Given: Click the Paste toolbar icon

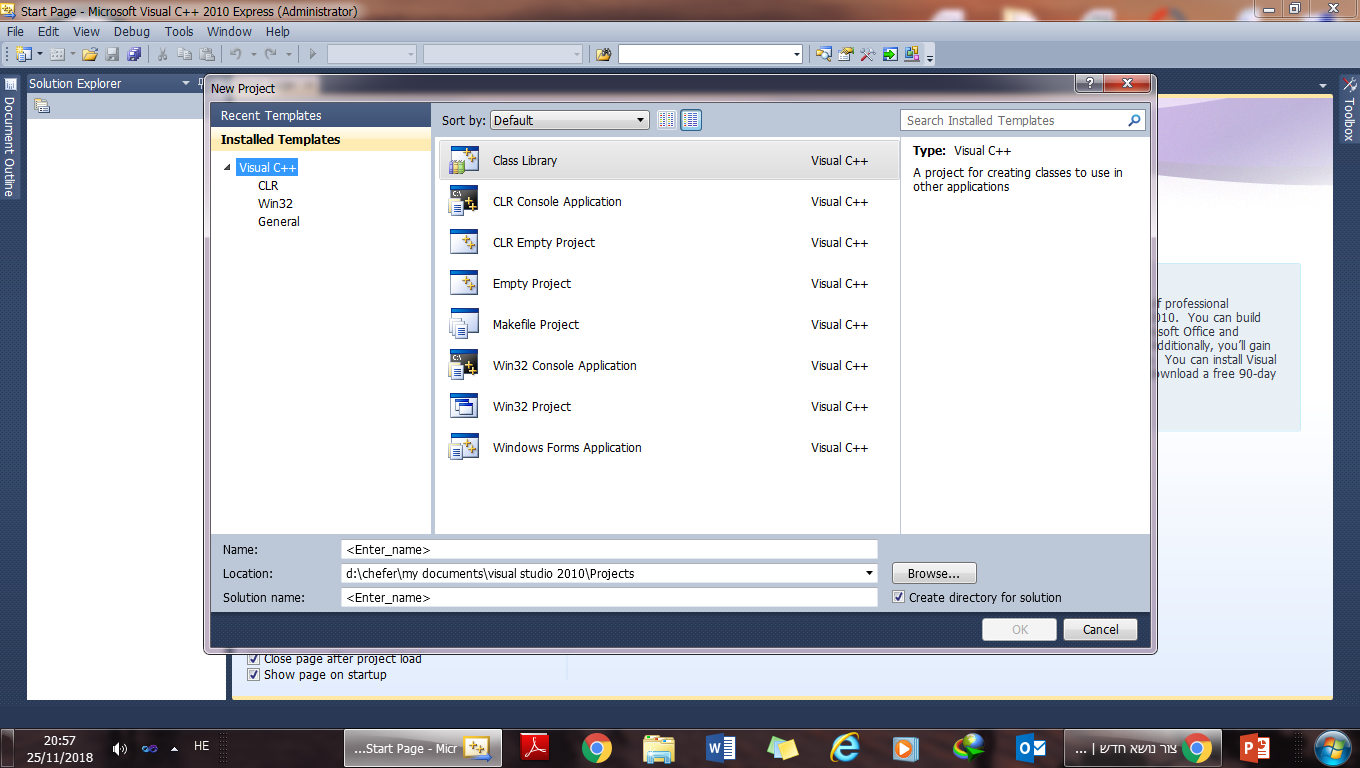Looking at the screenshot, I should coord(206,54).
